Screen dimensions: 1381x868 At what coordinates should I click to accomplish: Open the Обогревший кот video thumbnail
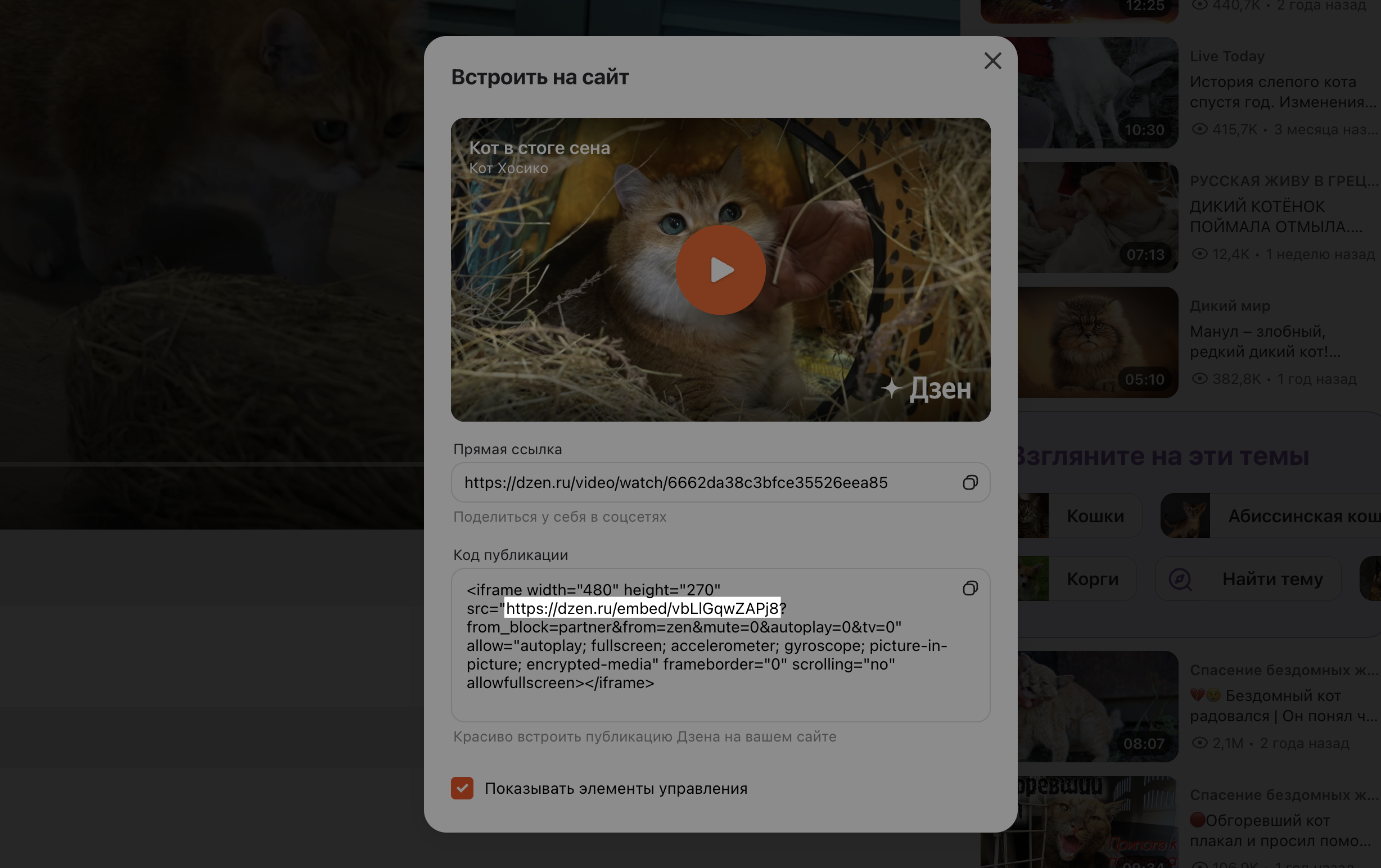point(1078,822)
